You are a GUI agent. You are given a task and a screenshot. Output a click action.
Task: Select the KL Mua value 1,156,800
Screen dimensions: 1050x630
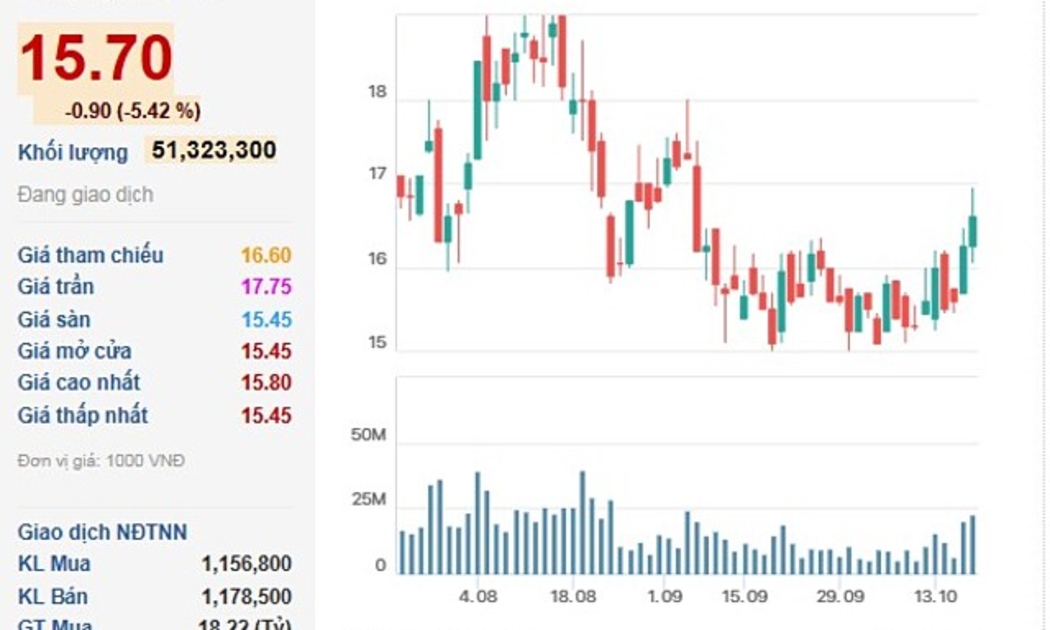click(246, 564)
